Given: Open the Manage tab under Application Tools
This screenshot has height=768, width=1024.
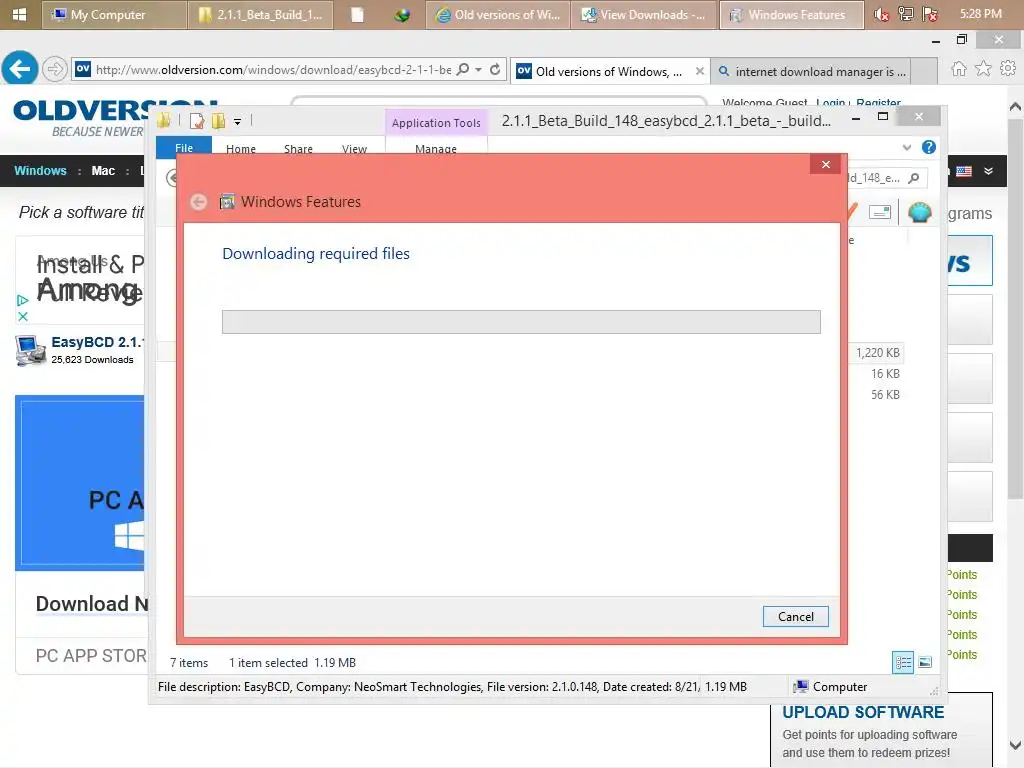Looking at the screenshot, I should click(x=436, y=148).
